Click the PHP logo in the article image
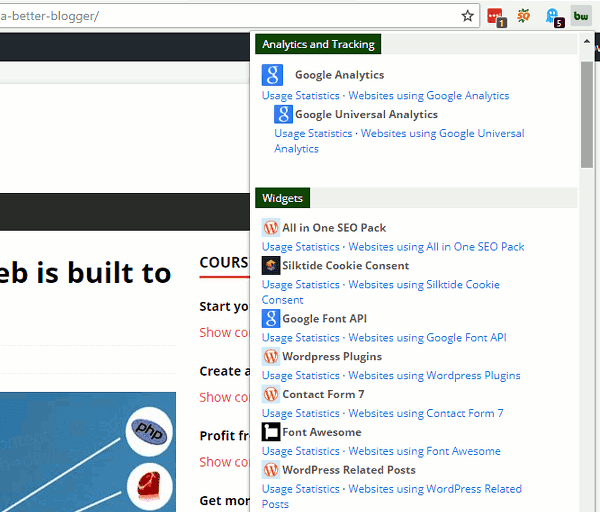 (x=149, y=431)
